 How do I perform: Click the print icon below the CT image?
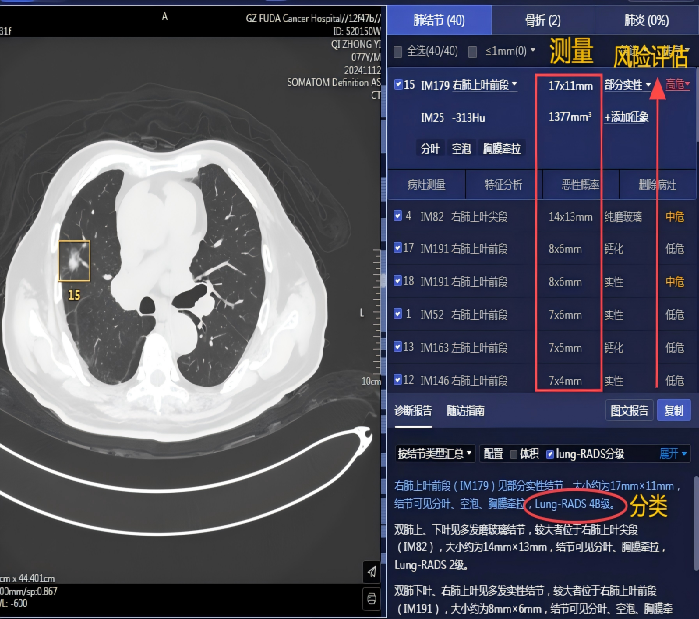(x=370, y=598)
